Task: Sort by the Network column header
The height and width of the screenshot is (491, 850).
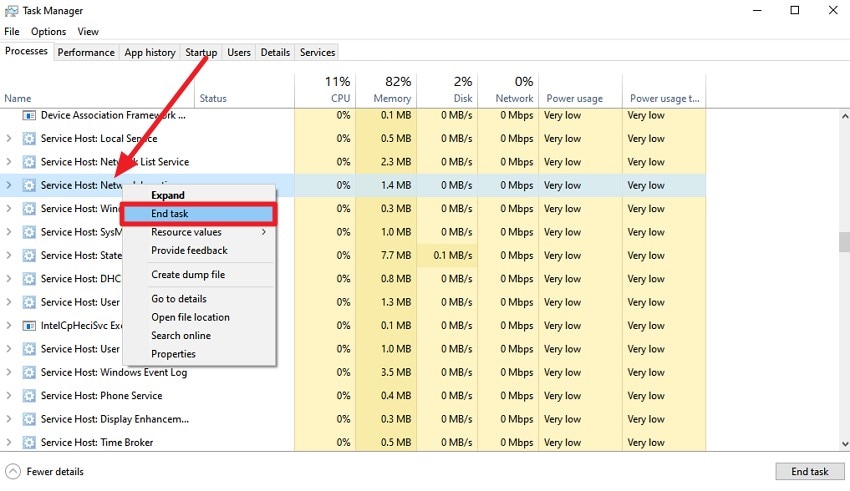Action: [508, 90]
